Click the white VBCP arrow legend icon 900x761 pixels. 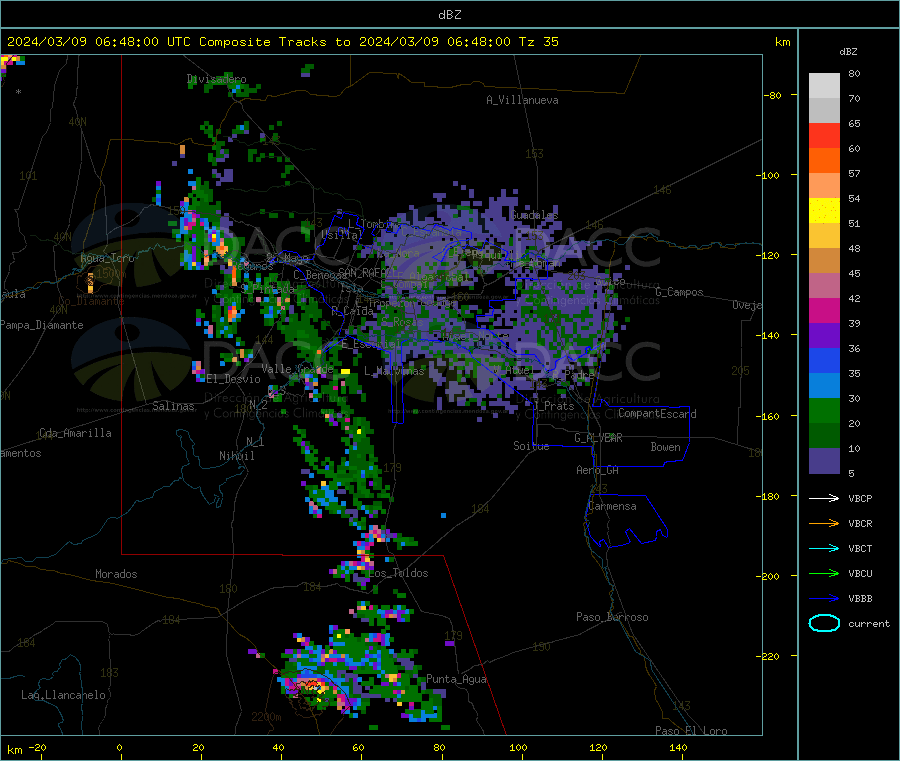824,498
